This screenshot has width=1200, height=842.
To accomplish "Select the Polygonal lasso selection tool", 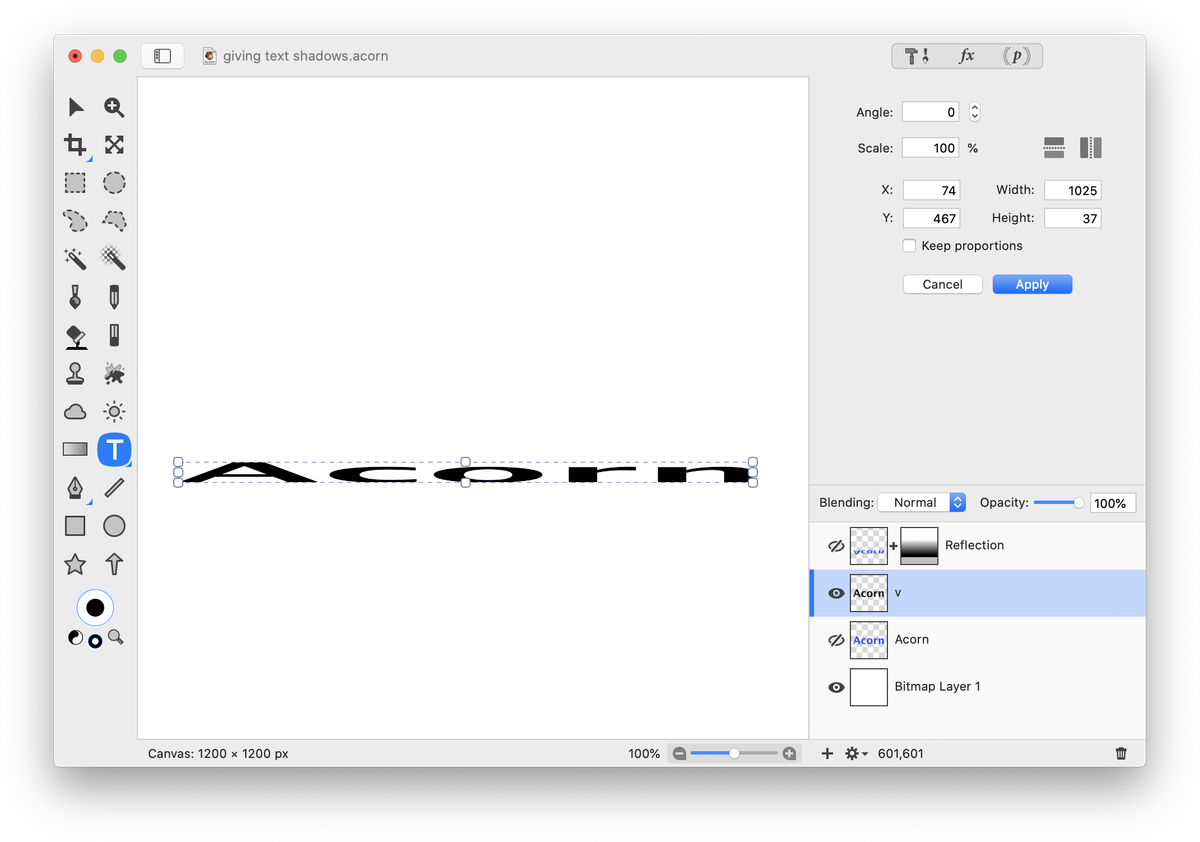I will pos(114,220).
